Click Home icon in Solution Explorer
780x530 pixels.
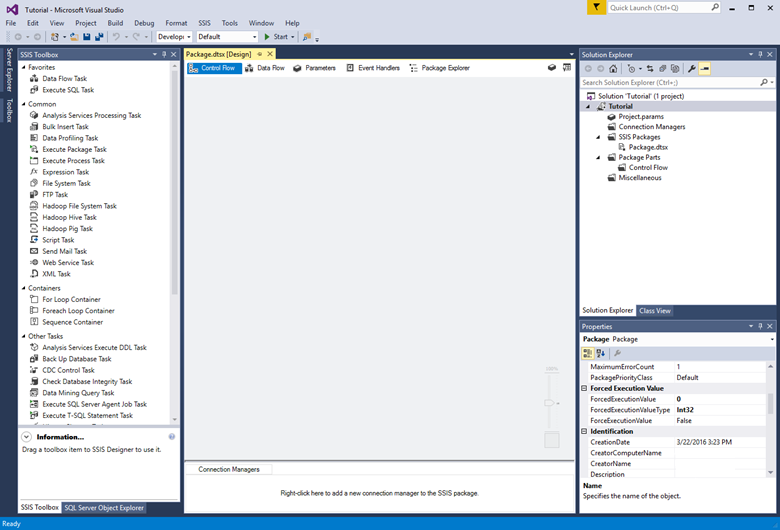pos(613,69)
